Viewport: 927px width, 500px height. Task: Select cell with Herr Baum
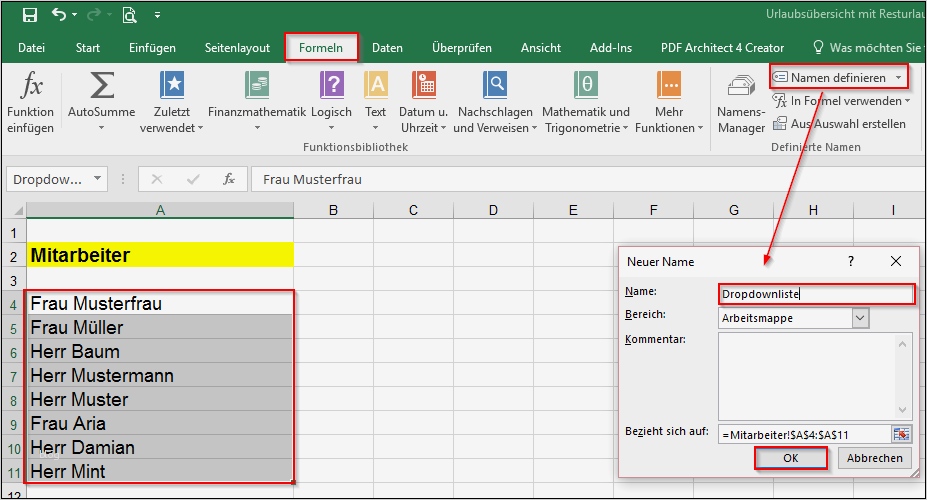click(x=160, y=352)
